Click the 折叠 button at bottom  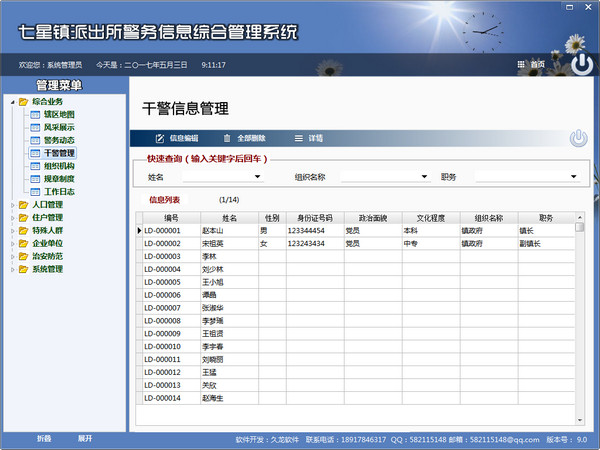44,438
